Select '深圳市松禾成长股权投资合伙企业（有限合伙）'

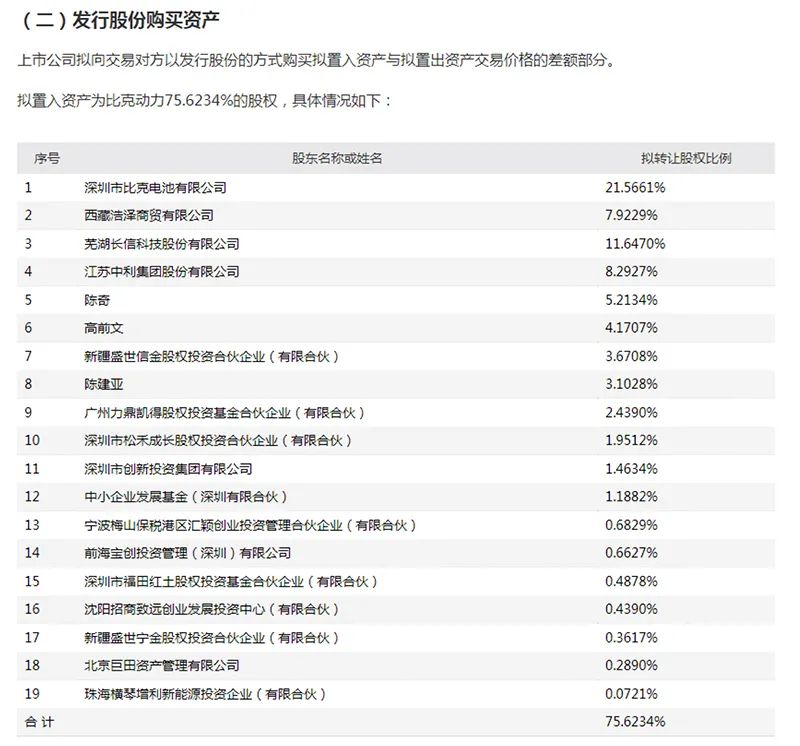coord(218,440)
